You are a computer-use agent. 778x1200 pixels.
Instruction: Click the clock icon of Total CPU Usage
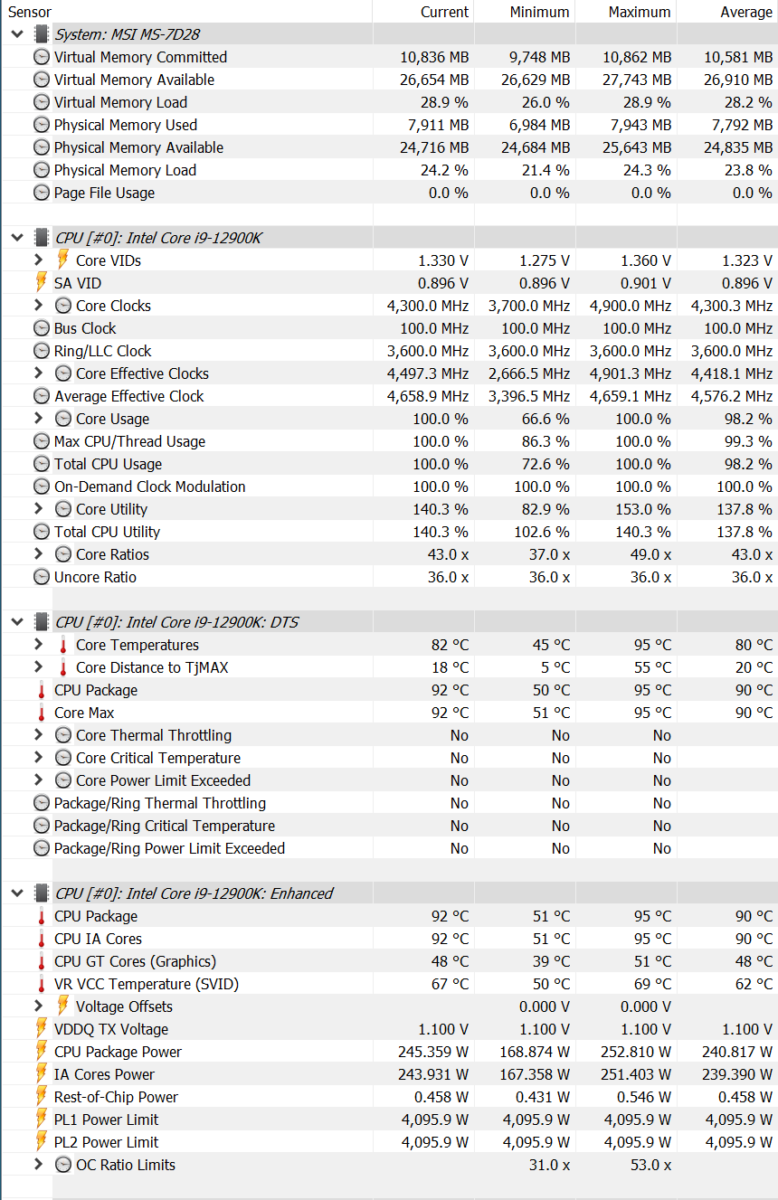click(41, 464)
